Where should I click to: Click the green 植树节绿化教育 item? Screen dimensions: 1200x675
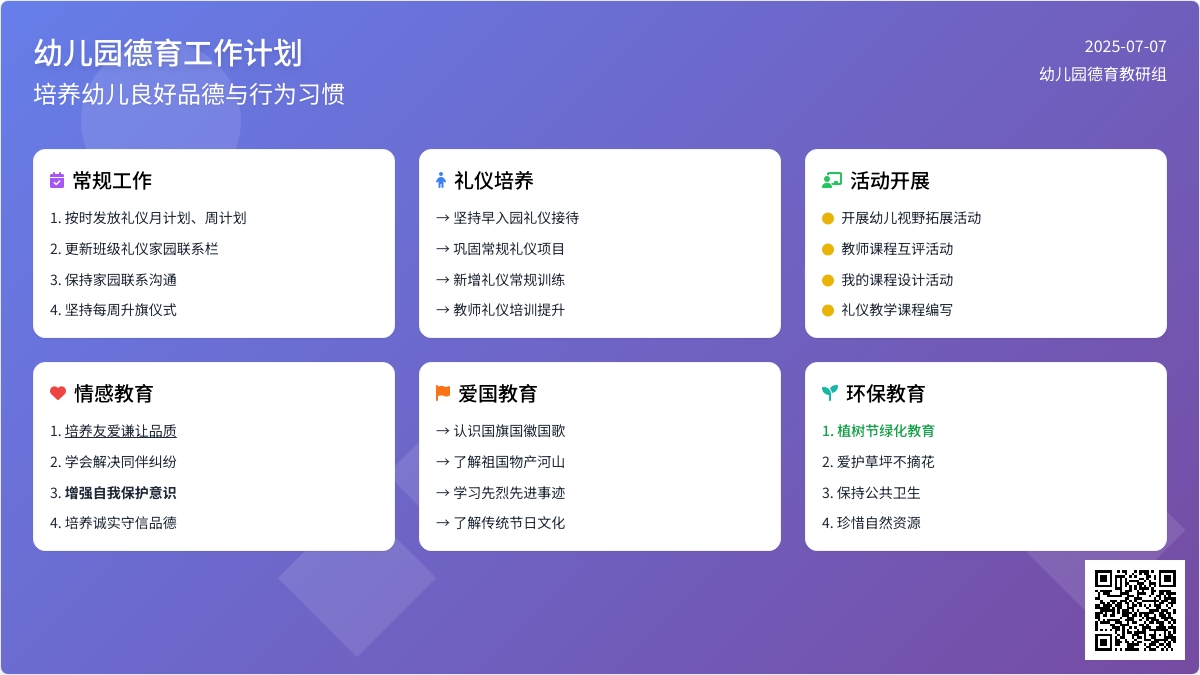tap(878, 431)
